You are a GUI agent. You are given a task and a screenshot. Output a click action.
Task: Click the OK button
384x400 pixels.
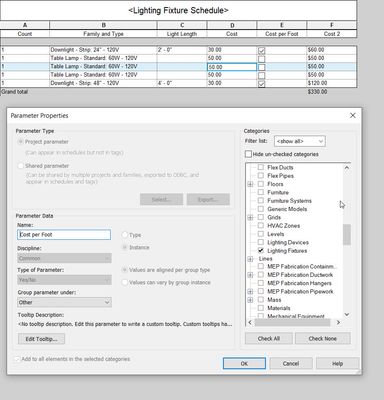[244, 363]
